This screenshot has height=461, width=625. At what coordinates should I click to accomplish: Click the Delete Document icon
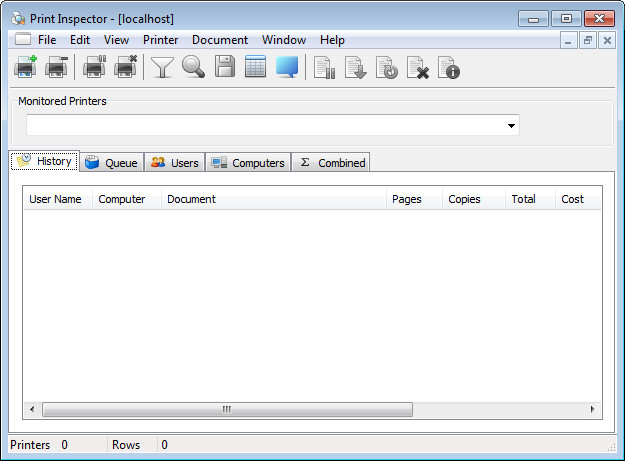coord(417,67)
